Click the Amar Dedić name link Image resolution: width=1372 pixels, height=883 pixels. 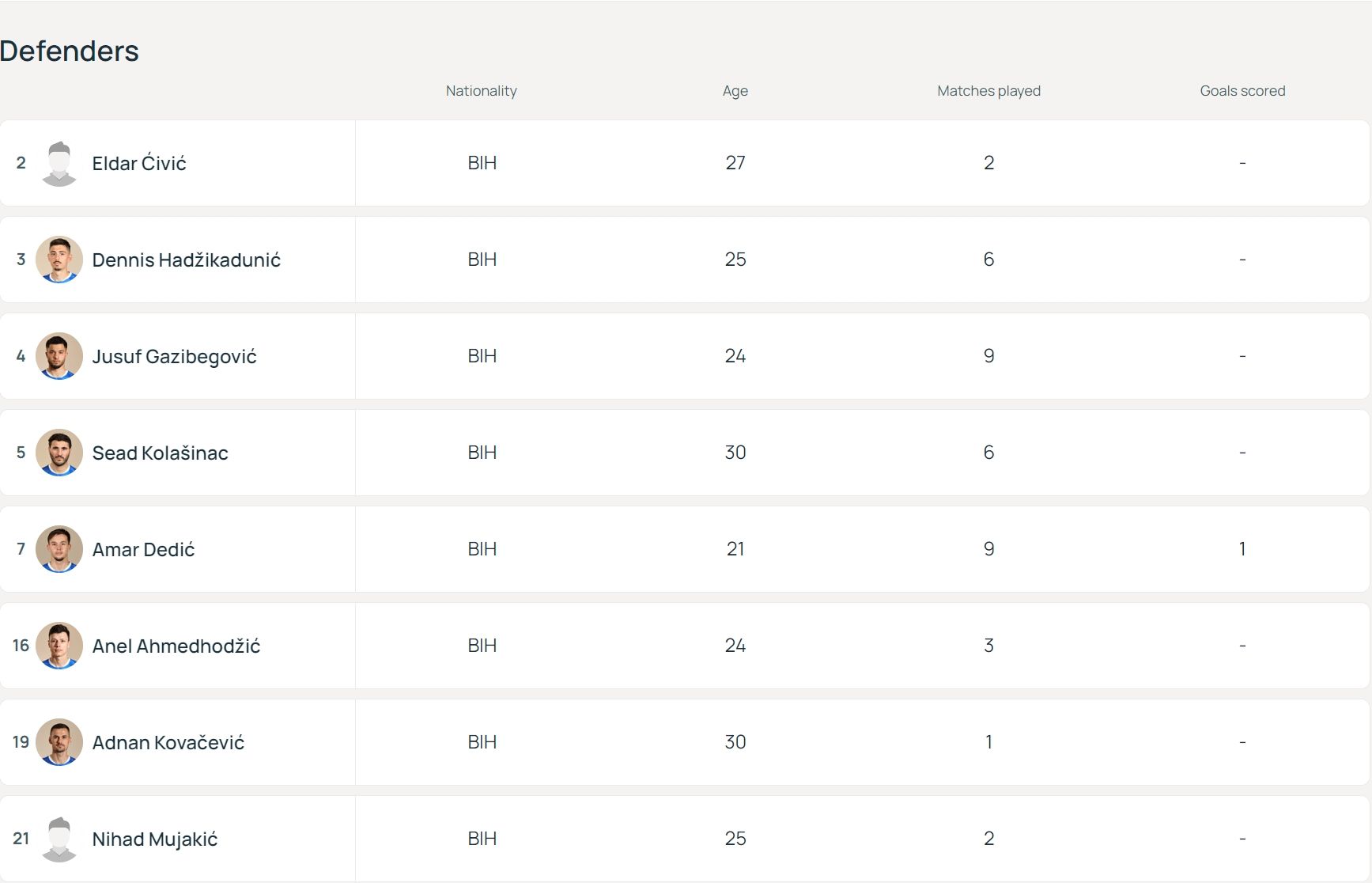coord(143,550)
